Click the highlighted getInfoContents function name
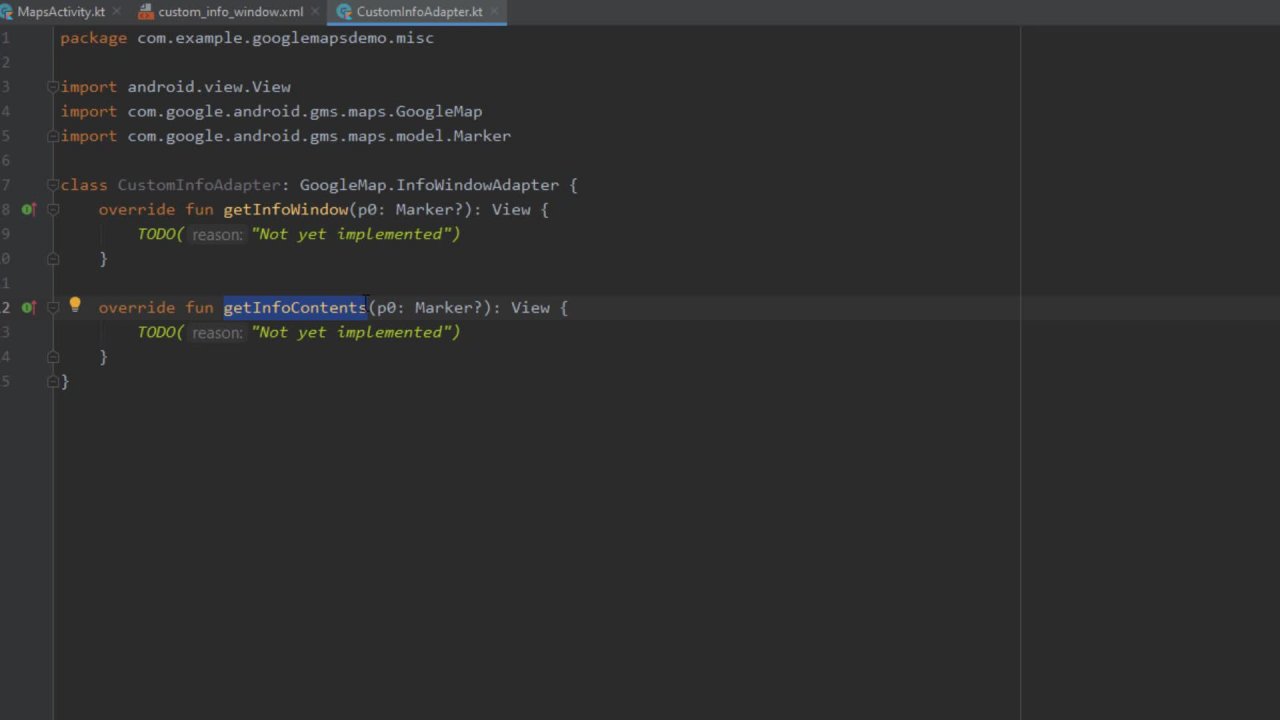 point(295,308)
